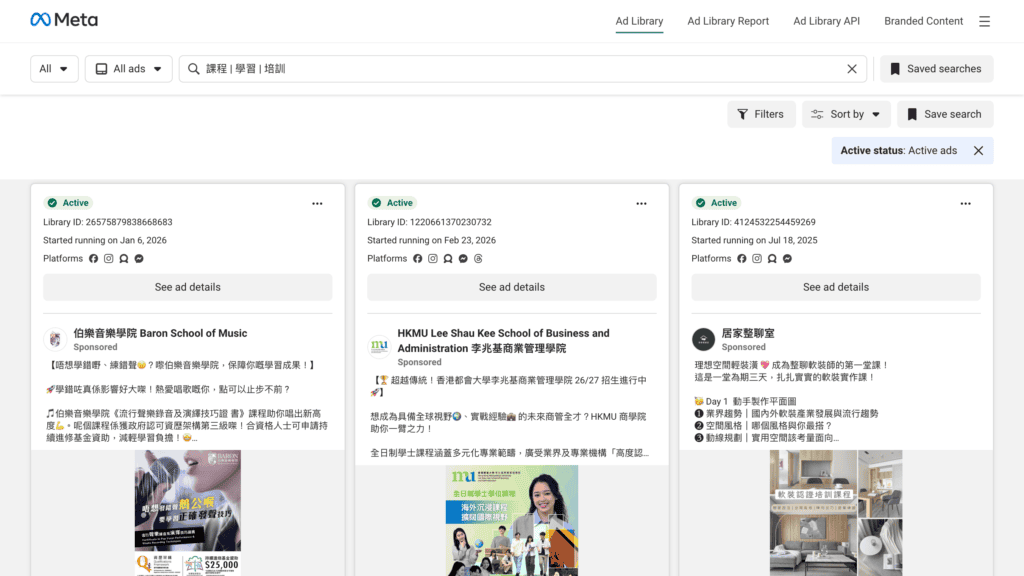This screenshot has height=576, width=1024.
Task: Open the country dropdown labeled All
Action: tap(54, 68)
